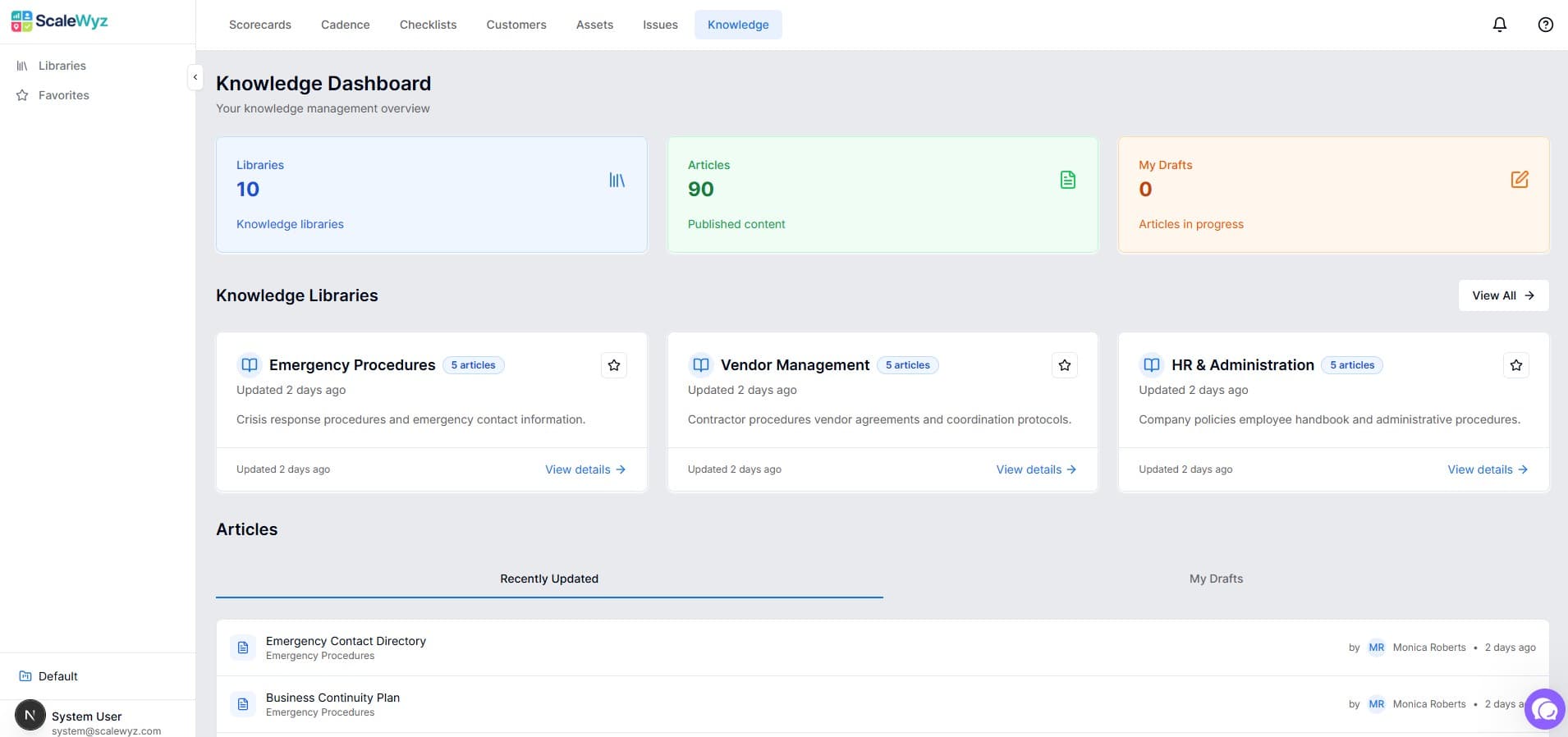This screenshot has height=737, width=1568.
Task: Click the HR & Administration library title
Action: coord(1243,365)
